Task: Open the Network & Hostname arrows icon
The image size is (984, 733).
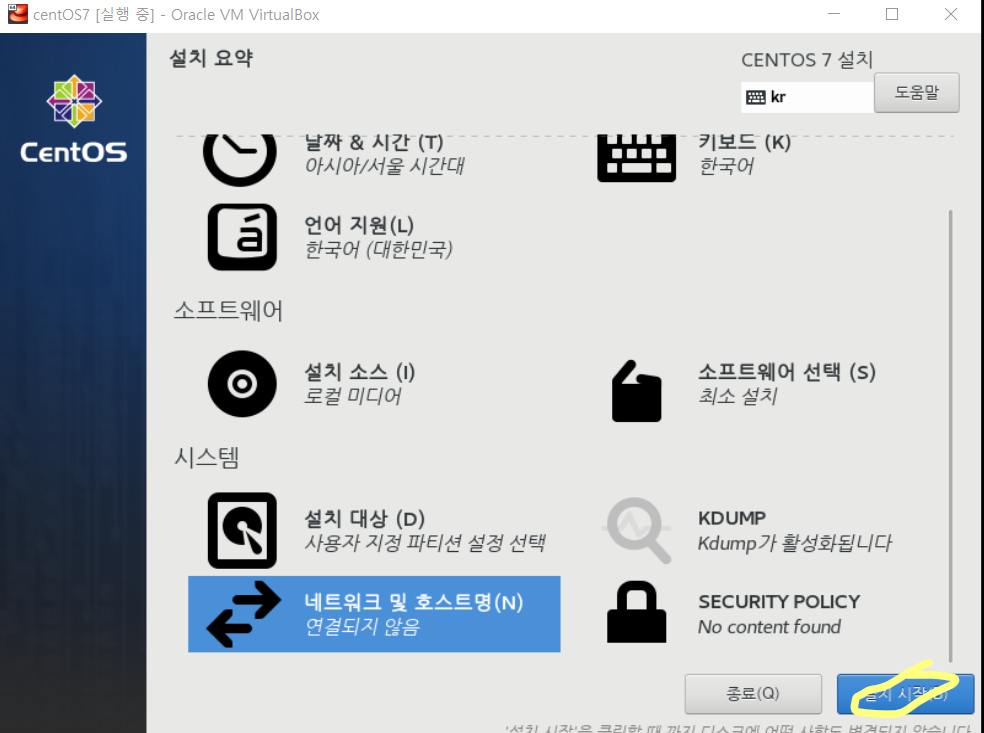Action: (x=243, y=614)
